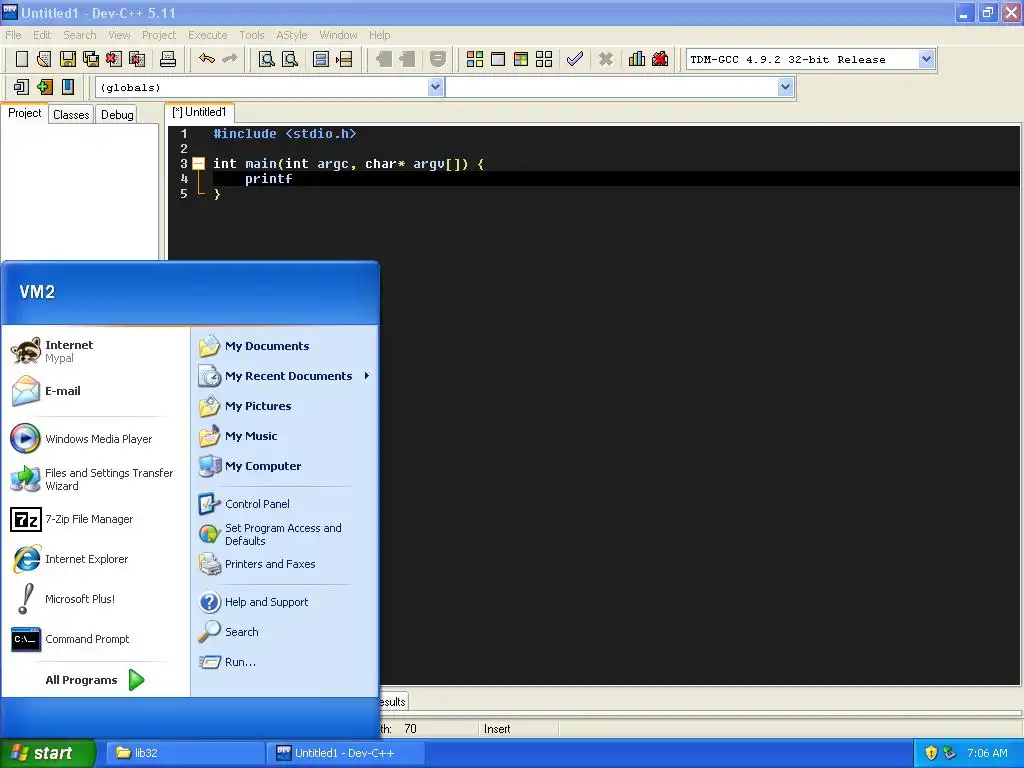Screen dimensions: 1024x768
Task: Click the Rebuild All toolbar icon
Action: [x=544, y=59]
